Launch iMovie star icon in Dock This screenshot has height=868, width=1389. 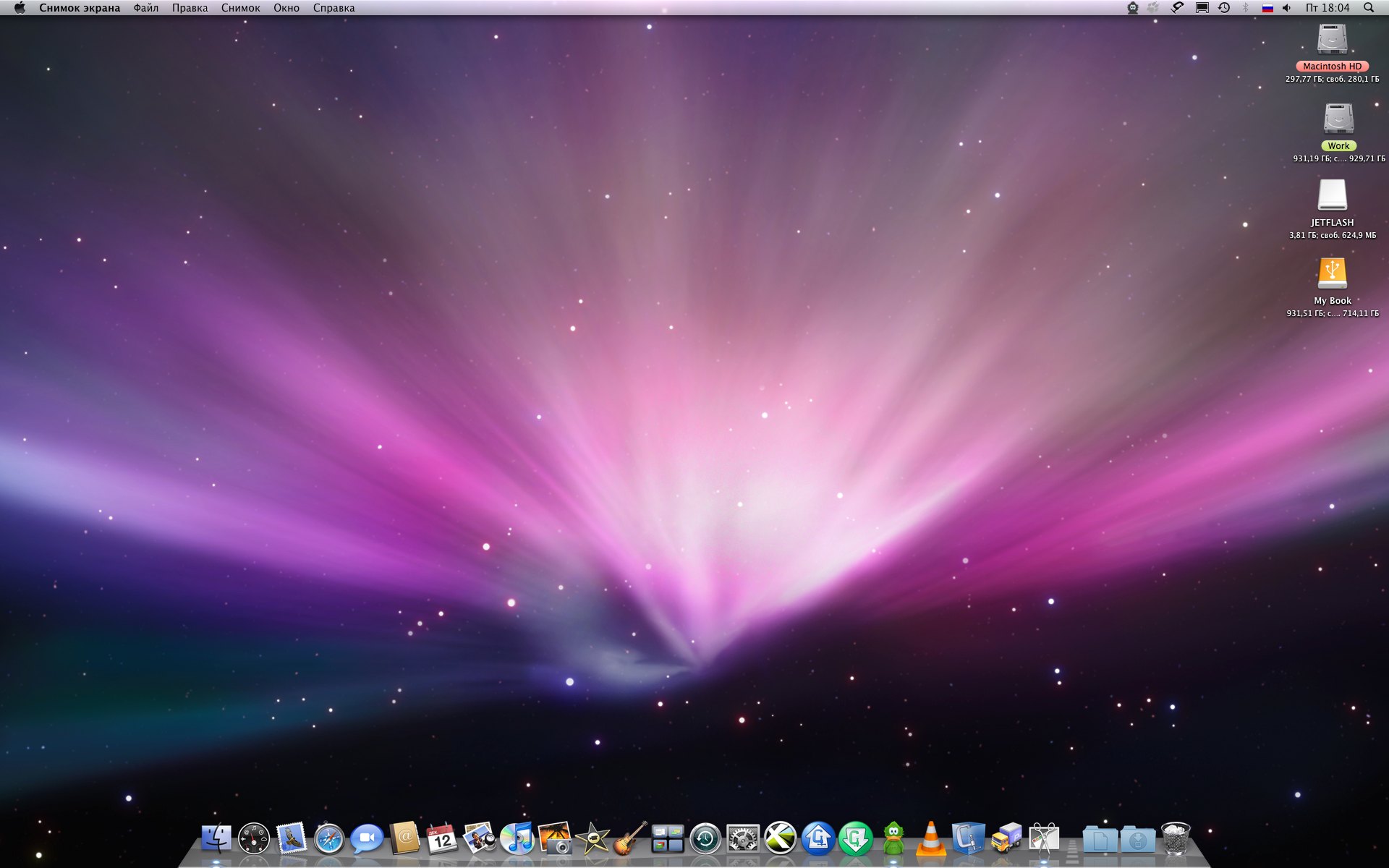(x=592, y=839)
